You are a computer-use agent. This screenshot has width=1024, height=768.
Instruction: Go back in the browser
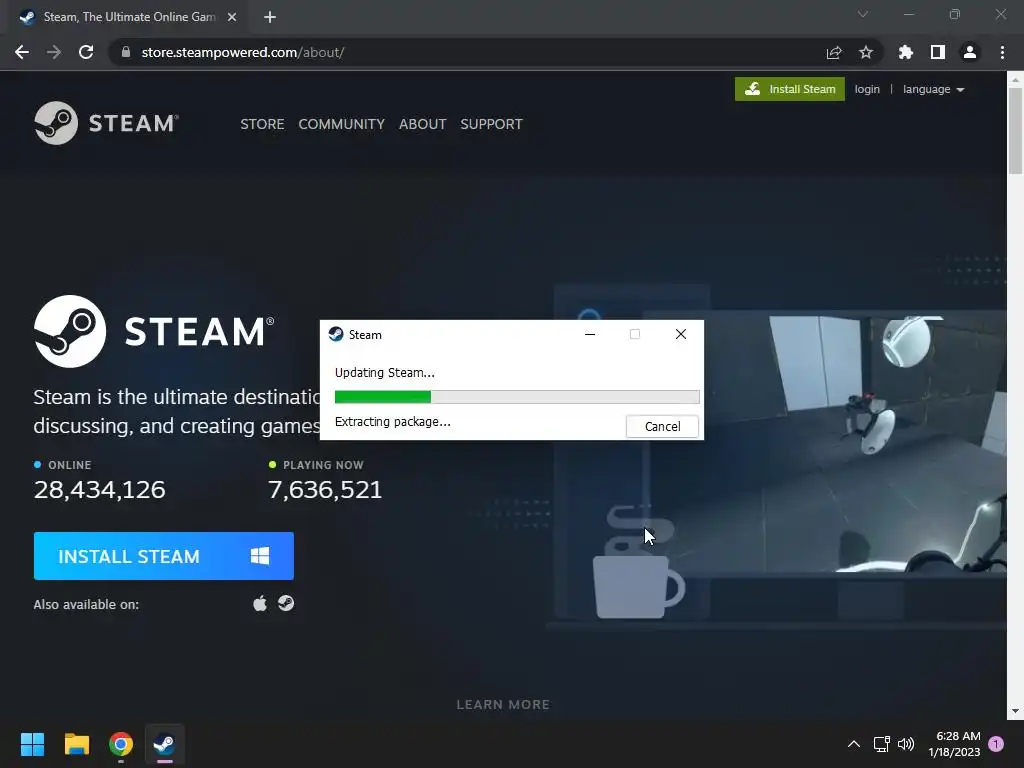pyautogui.click(x=22, y=52)
